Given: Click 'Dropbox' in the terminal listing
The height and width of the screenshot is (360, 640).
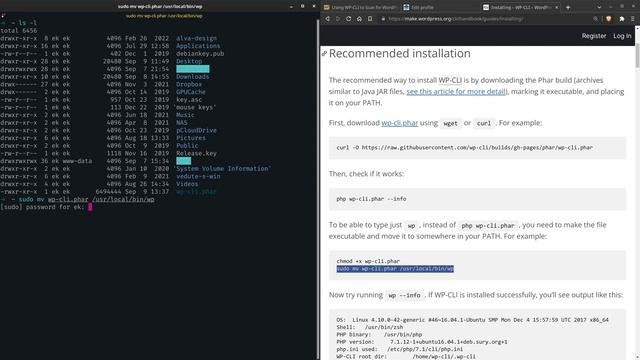Looking at the screenshot, I should 189,84.
